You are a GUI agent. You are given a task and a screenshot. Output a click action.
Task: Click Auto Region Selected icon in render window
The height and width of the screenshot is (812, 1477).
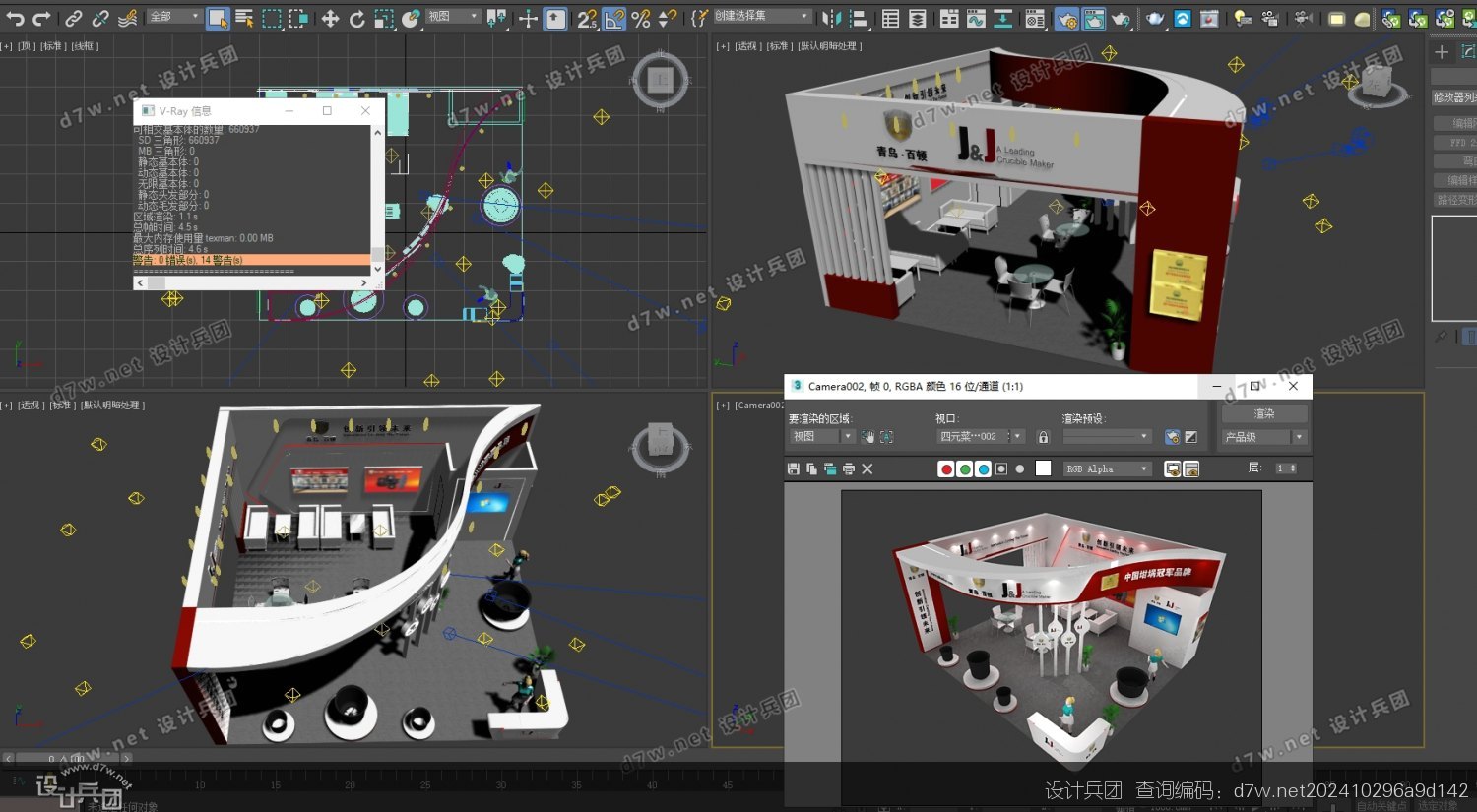[x=886, y=436]
